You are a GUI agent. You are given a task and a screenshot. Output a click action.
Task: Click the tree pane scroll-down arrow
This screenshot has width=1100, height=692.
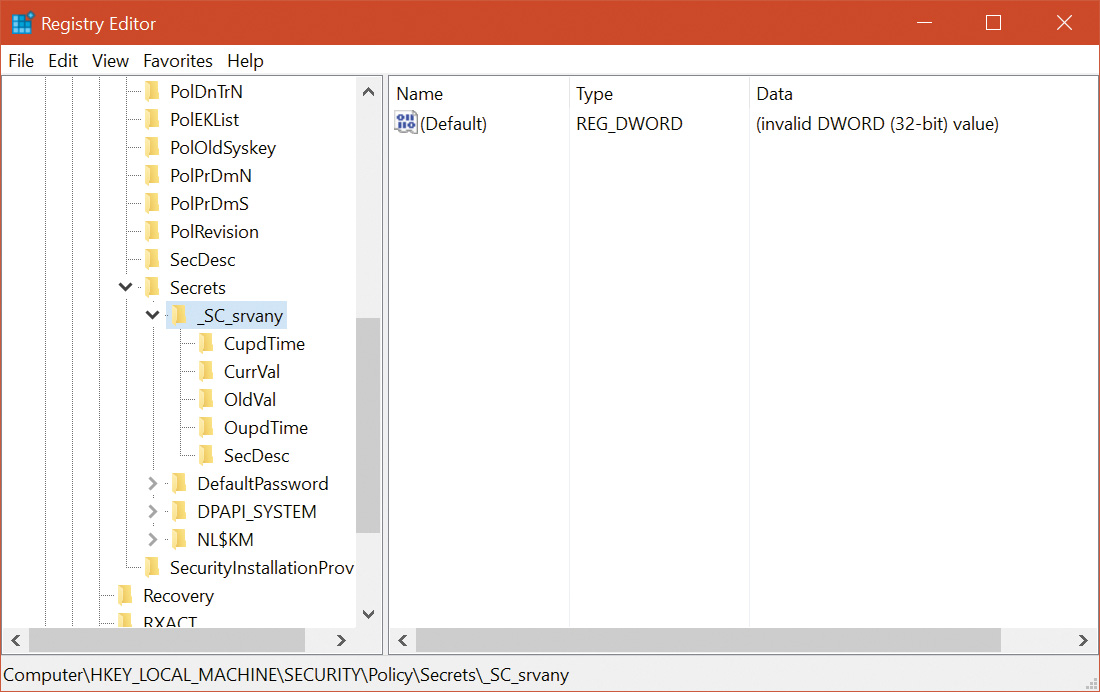tap(368, 614)
